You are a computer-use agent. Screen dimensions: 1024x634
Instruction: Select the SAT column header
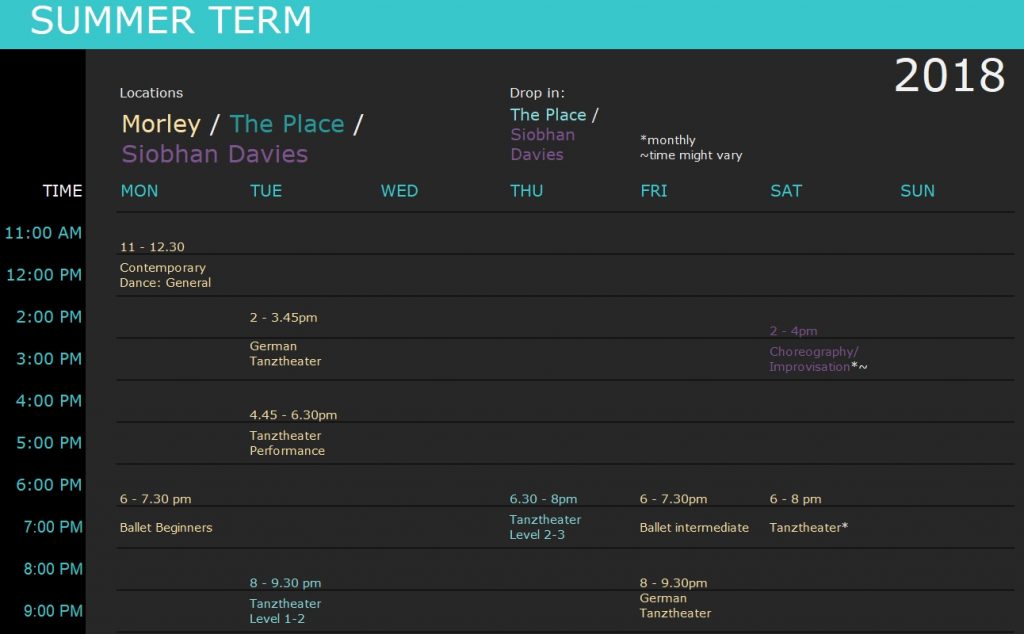point(786,191)
